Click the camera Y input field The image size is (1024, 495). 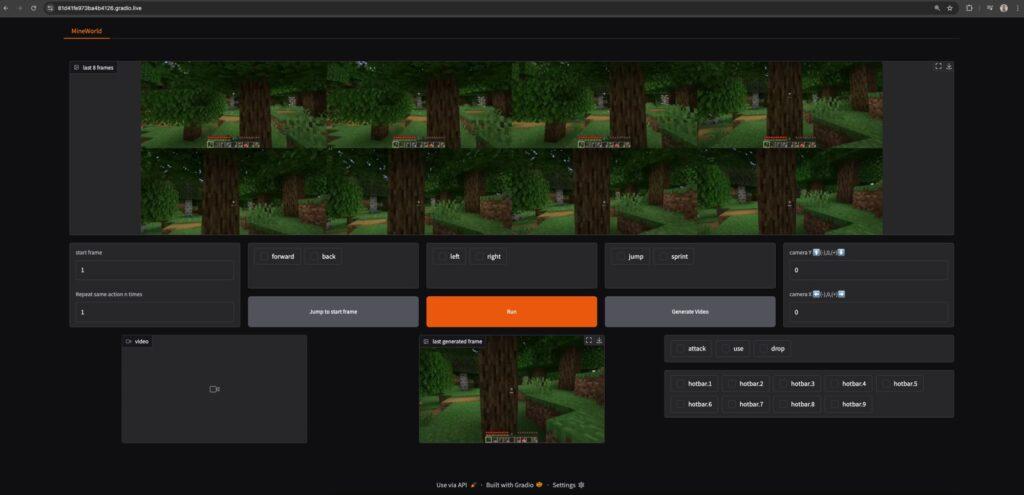coord(869,270)
